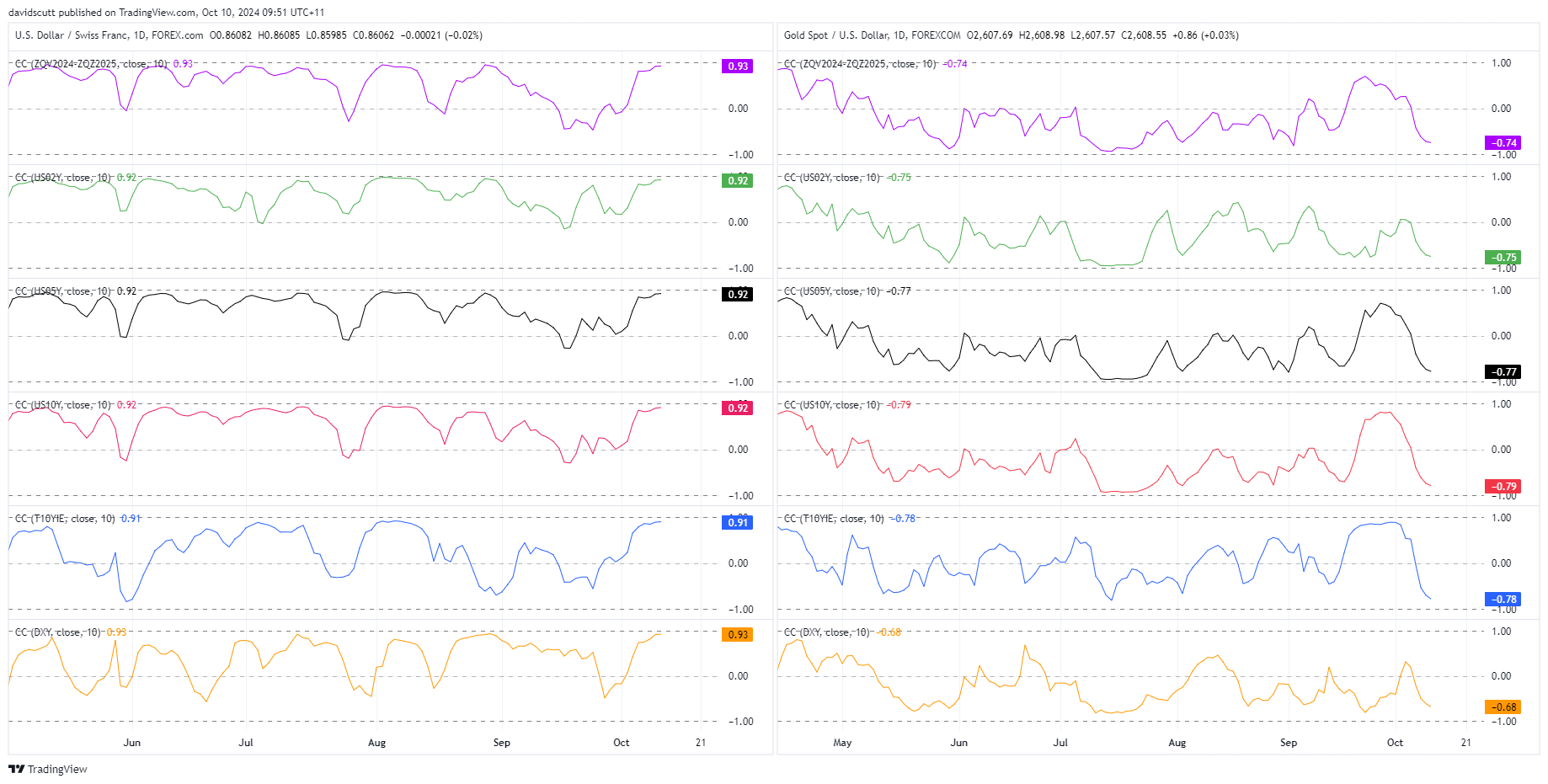
Task: Click the red −0.79 value badge
Action: (1503, 486)
